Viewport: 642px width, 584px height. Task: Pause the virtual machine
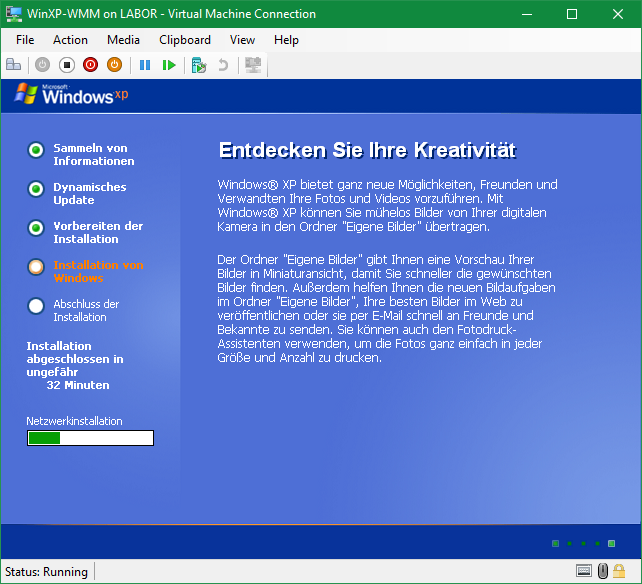[x=145, y=65]
